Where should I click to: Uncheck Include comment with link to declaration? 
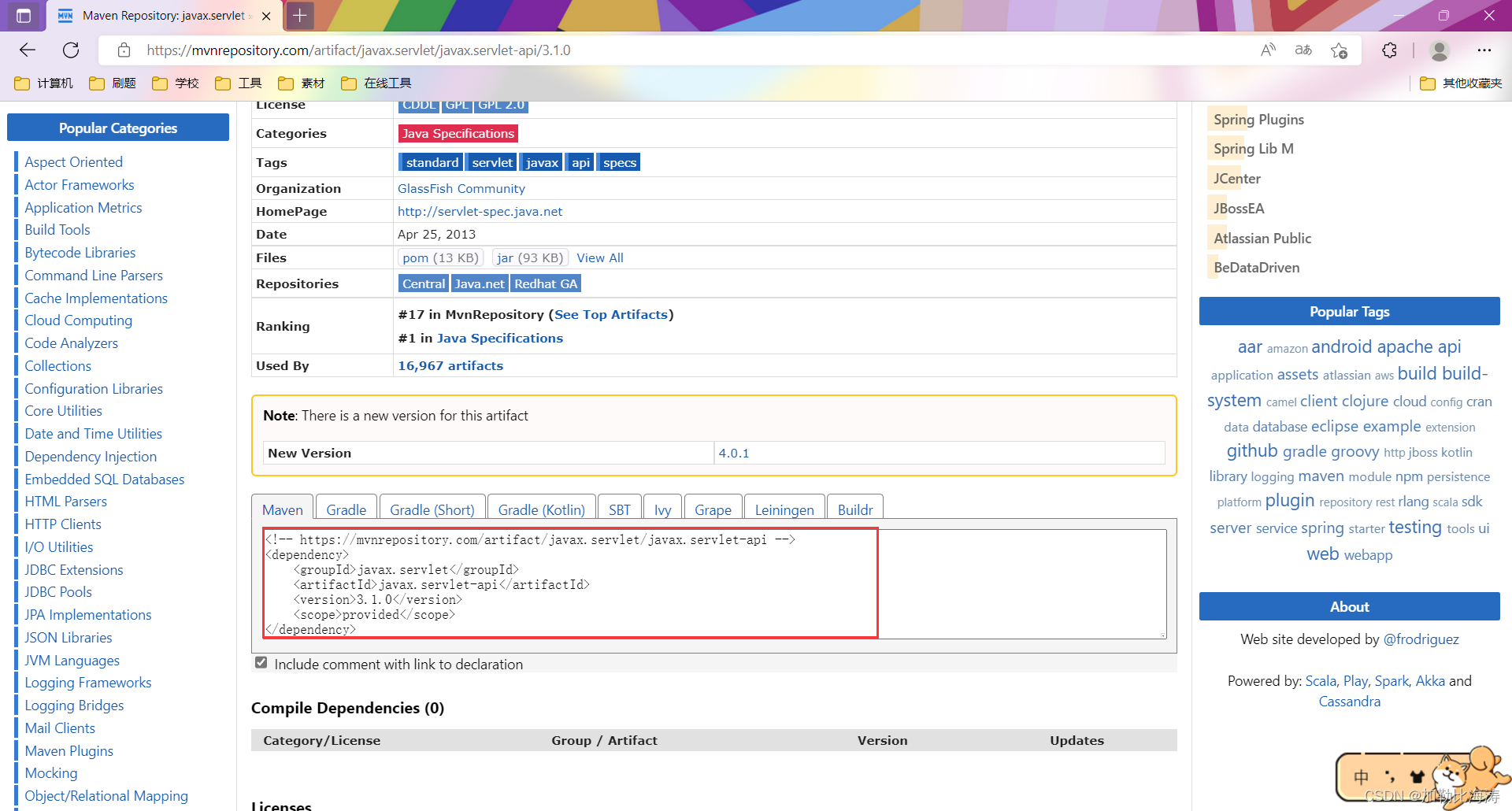coord(261,662)
